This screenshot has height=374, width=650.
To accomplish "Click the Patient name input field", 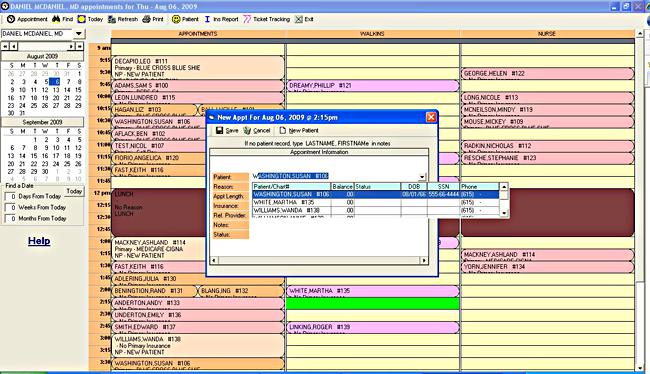I will (x=335, y=176).
